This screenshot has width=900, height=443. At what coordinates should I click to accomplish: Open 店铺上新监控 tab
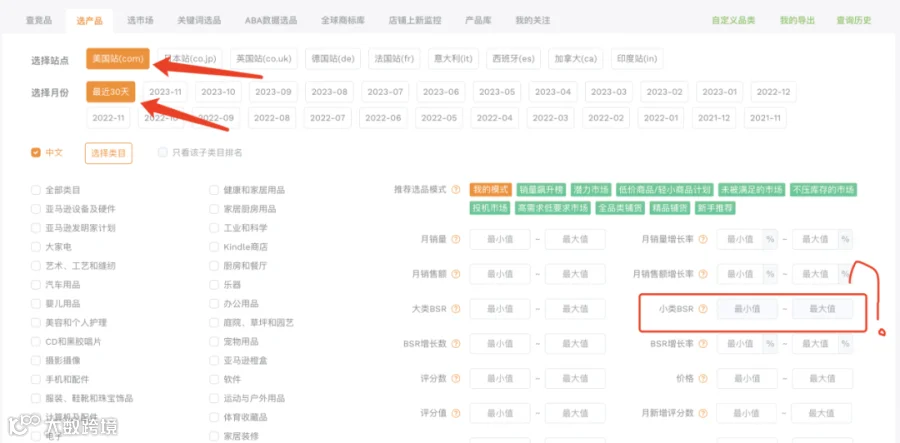tap(415, 21)
